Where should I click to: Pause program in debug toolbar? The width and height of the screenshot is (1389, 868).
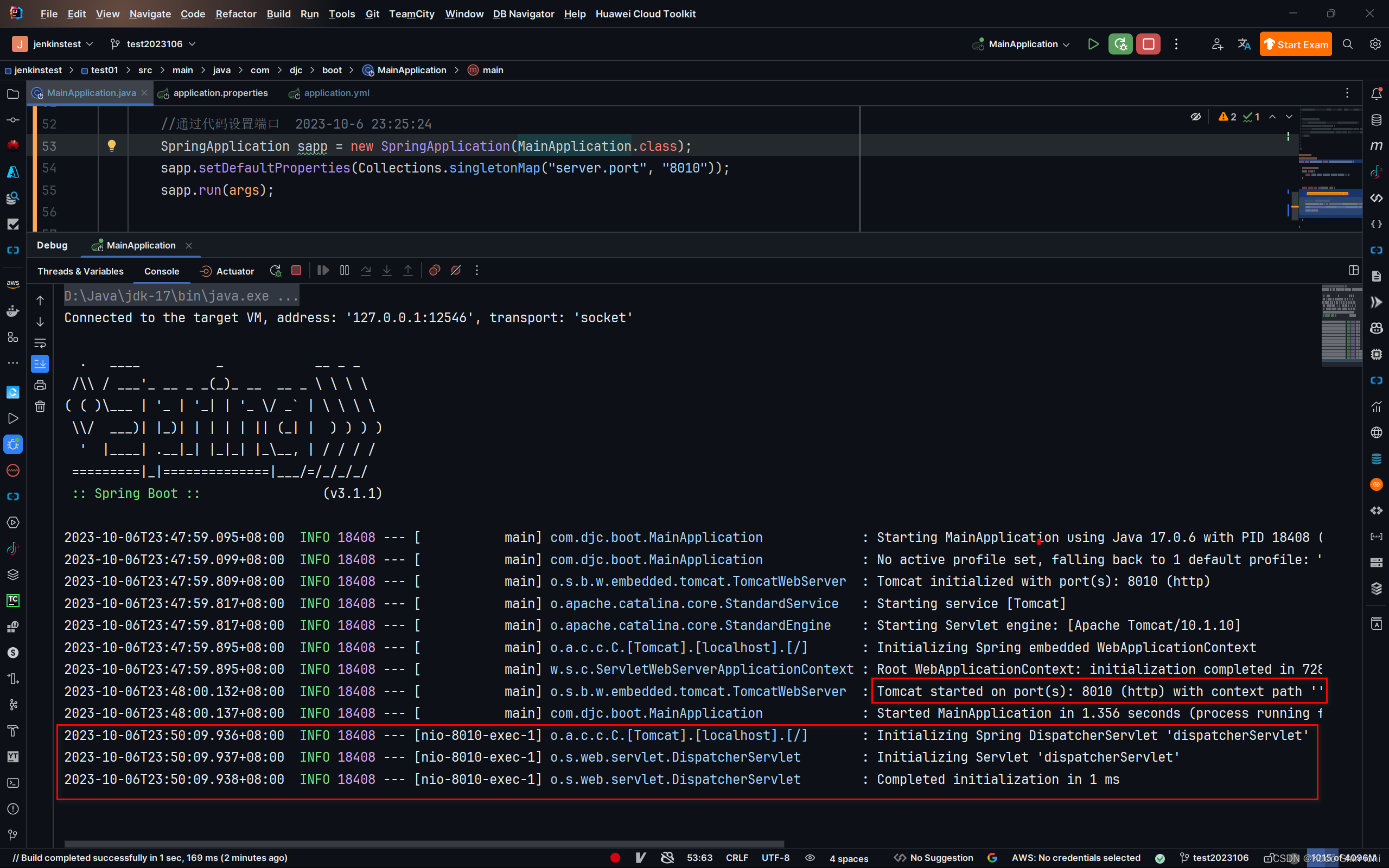pos(345,270)
